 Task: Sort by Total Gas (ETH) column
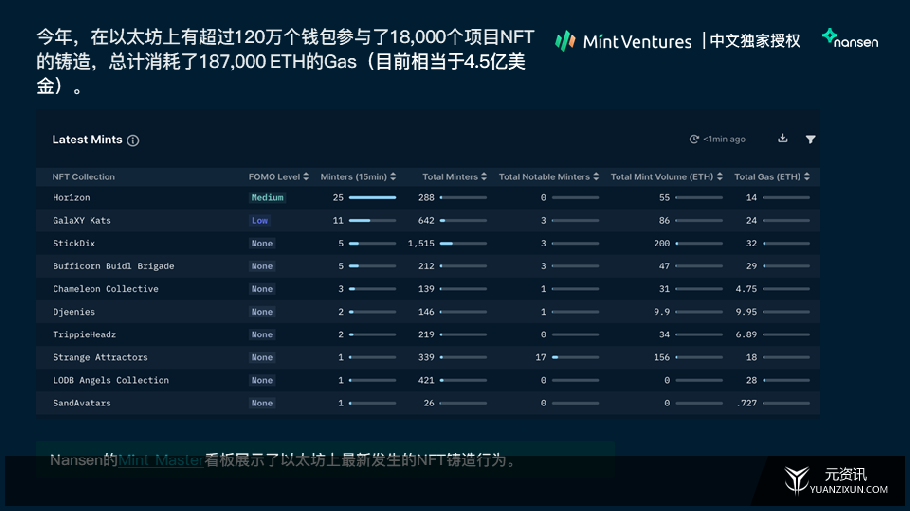772,177
